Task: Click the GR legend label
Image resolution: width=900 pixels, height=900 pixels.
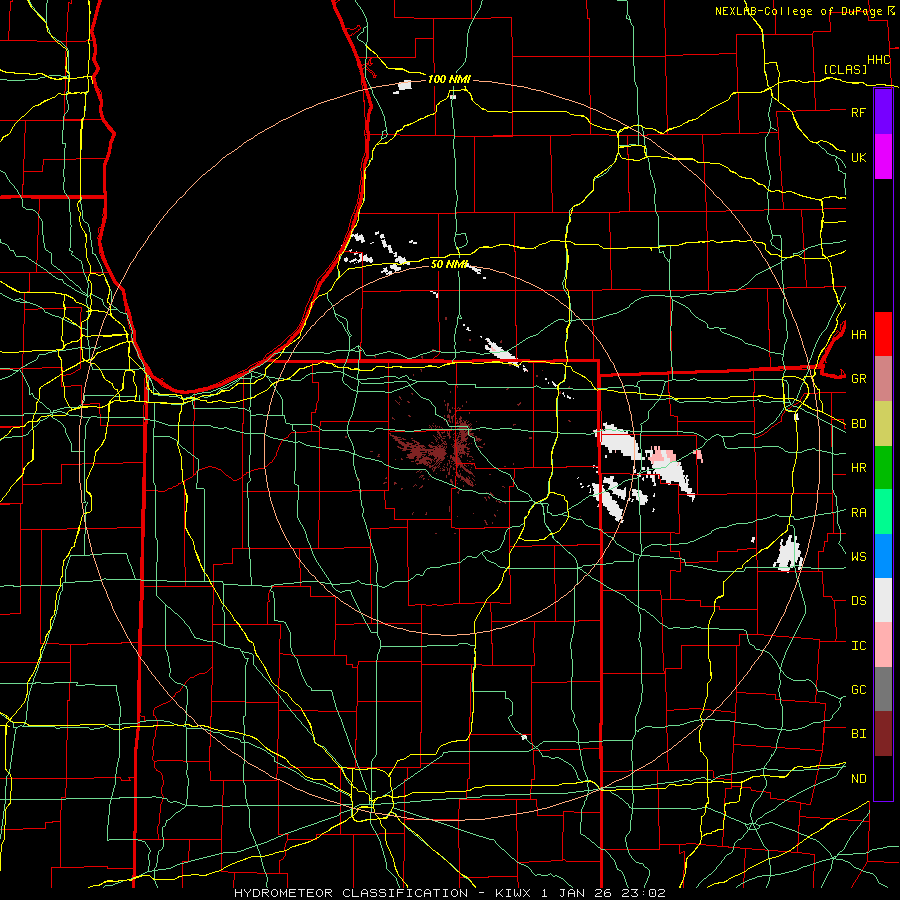Action: 859,379
